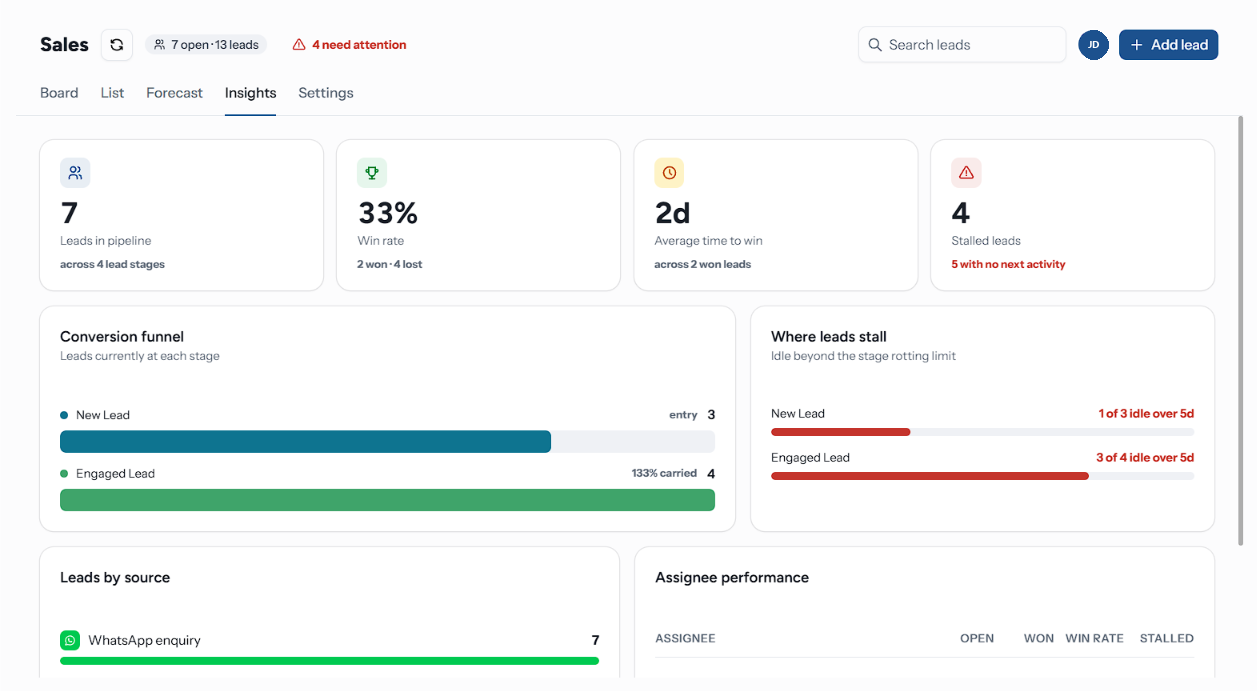Click the New Lead funnel bar
1257x691 pixels.
point(387,442)
